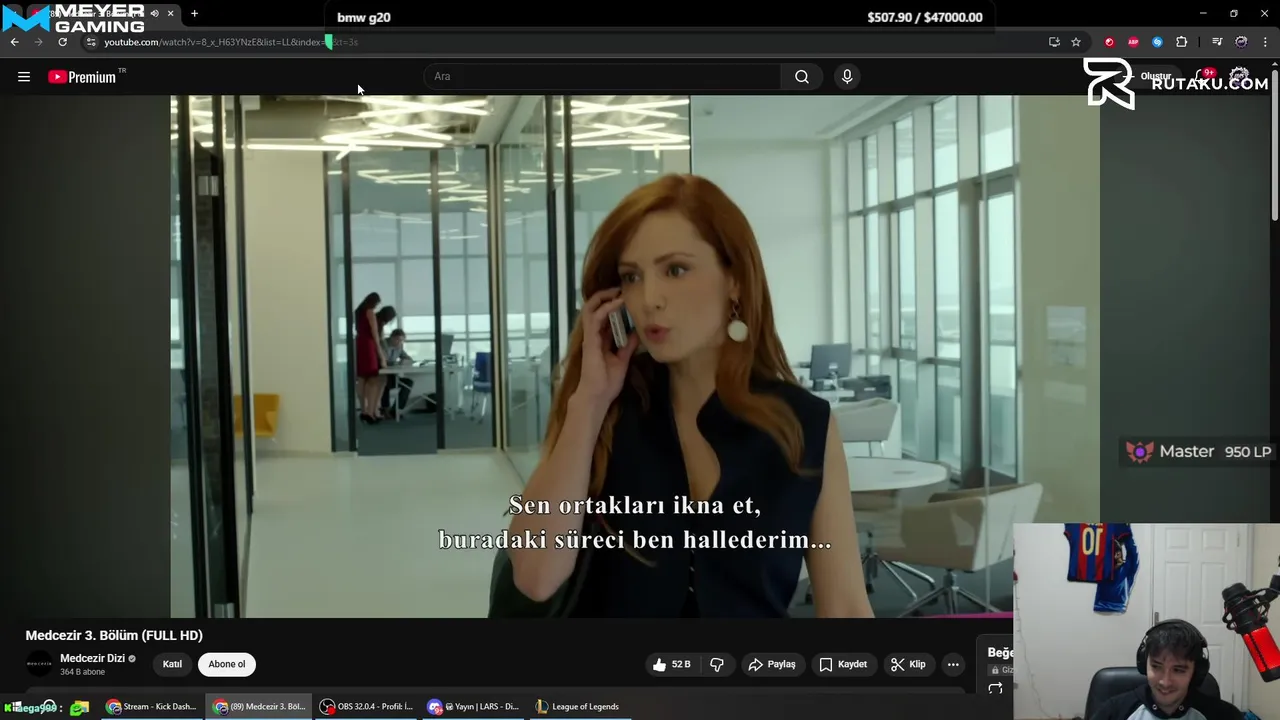Click the Paylaş share button
This screenshot has width=1280, height=720.
point(772,664)
